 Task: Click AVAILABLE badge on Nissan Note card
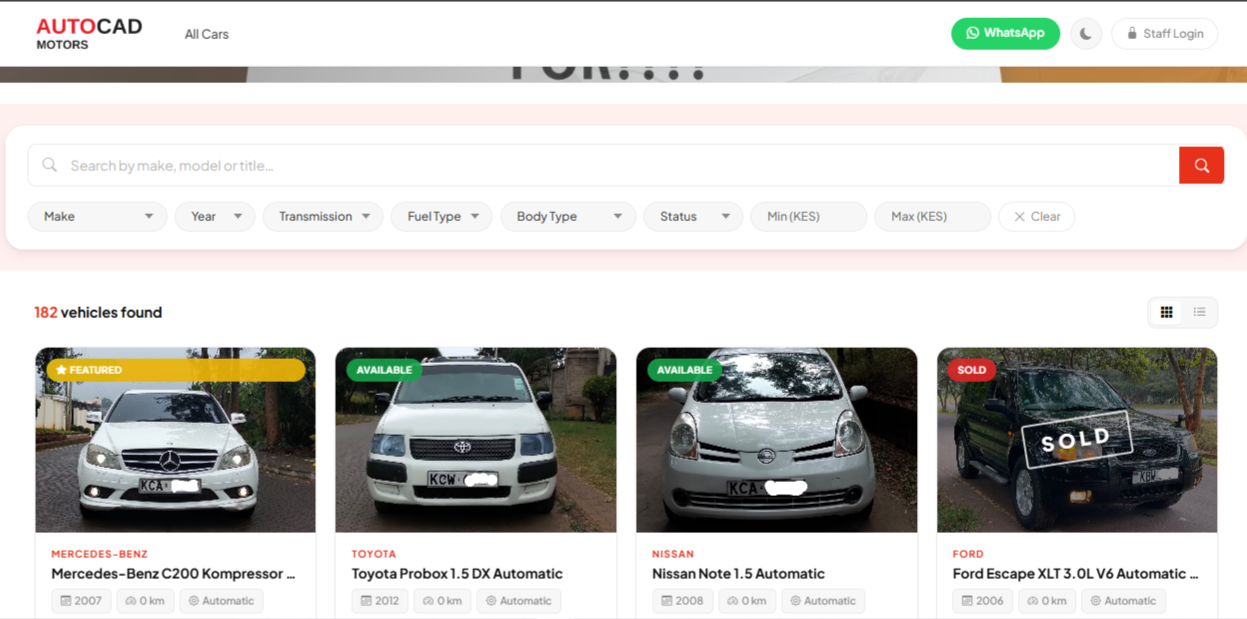(x=685, y=370)
